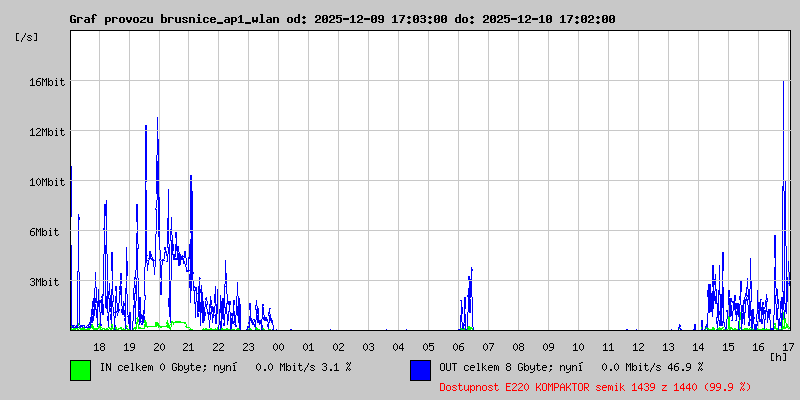The width and height of the screenshot is (800, 400).
Task: Click the hour 15 x-axis label
Action: coord(728,347)
